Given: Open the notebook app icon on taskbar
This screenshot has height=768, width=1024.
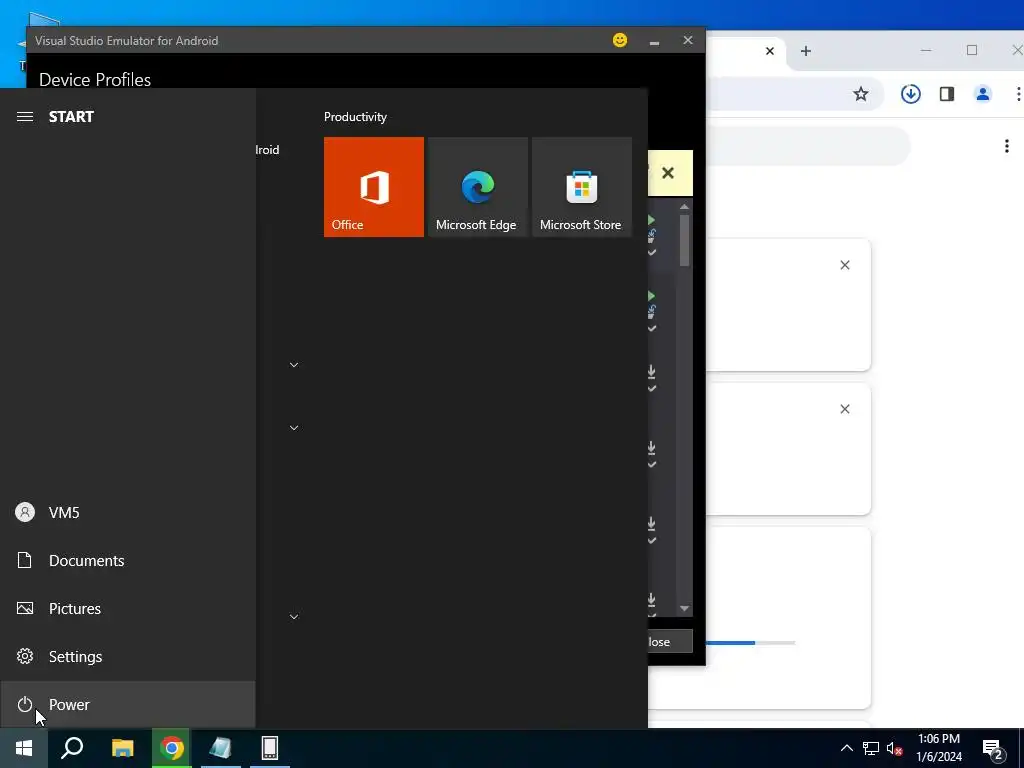Looking at the screenshot, I should click(221, 748).
